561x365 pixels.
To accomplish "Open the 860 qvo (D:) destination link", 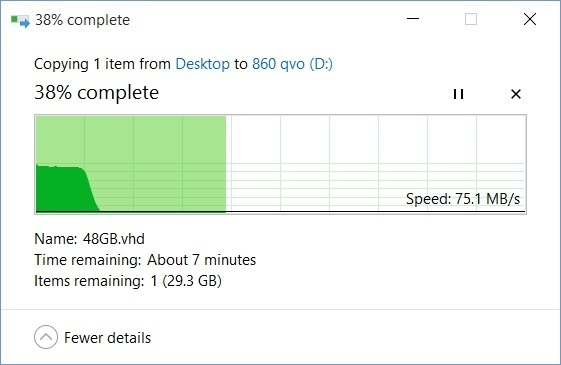I will (292, 64).
